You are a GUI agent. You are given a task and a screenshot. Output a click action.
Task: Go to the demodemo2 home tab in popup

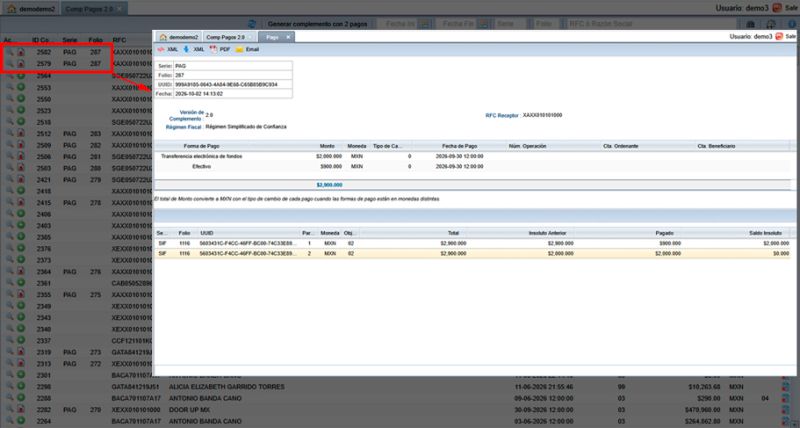(178, 37)
